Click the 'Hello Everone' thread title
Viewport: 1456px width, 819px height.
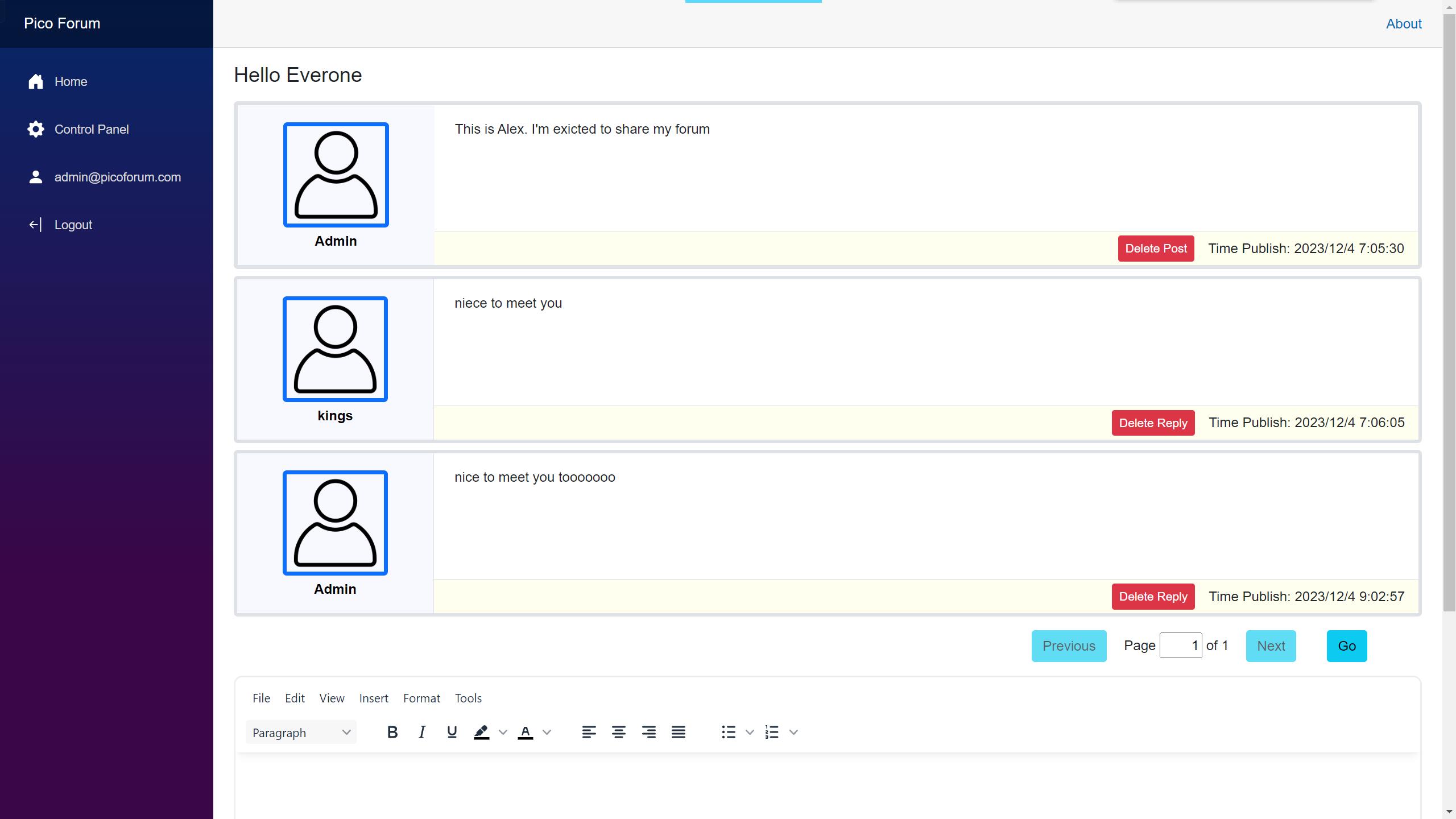(x=298, y=75)
